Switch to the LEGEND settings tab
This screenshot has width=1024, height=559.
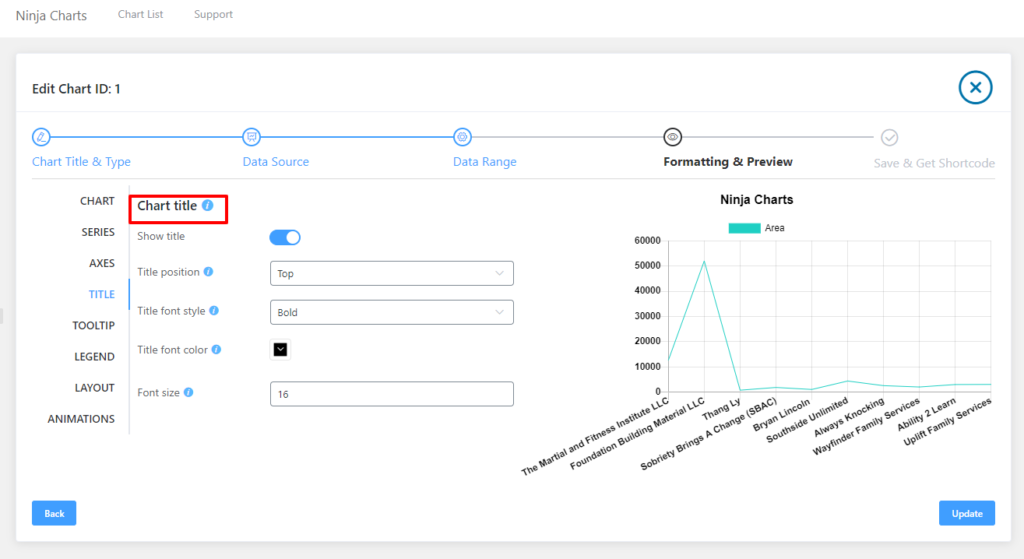tap(94, 357)
